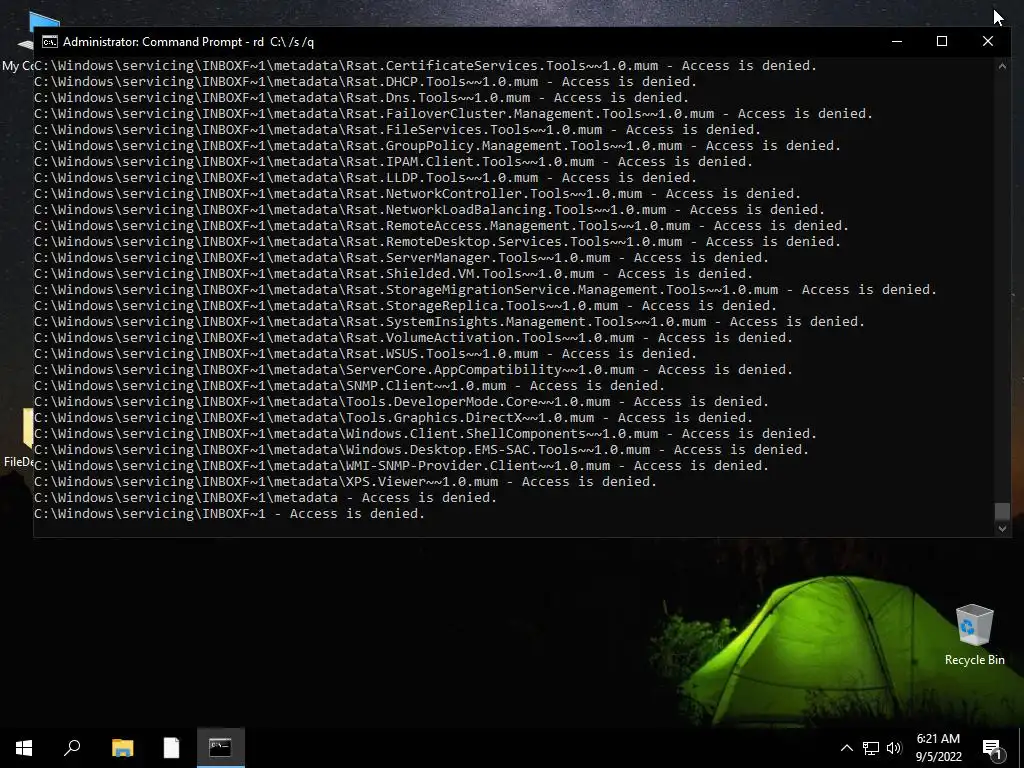Click the WMI-SNMP-Provider.Client line
The height and width of the screenshot is (768, 1024).
402,466
